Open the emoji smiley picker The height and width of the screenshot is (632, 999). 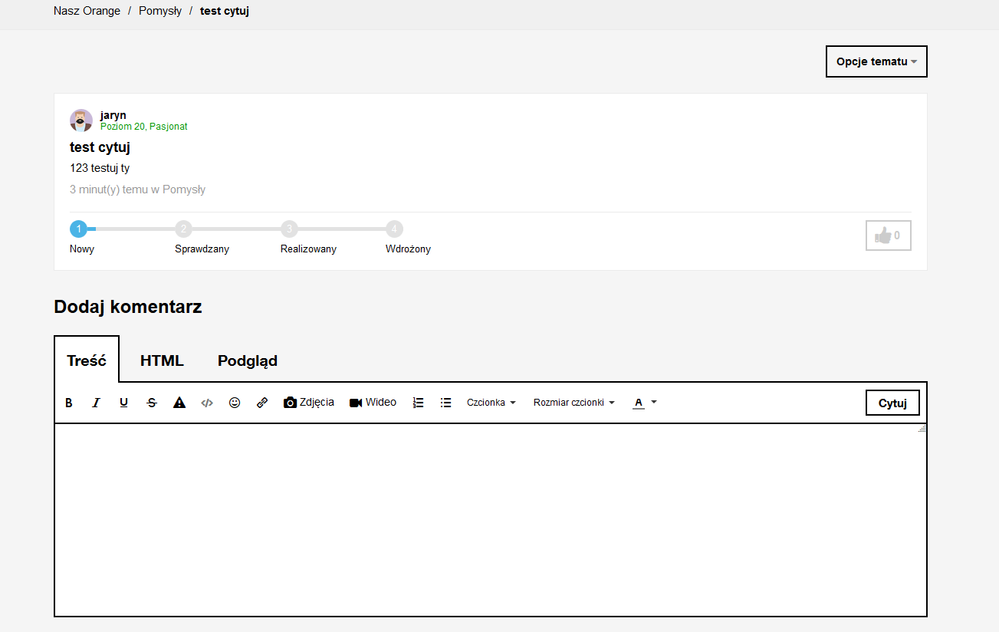coord(235,403)
